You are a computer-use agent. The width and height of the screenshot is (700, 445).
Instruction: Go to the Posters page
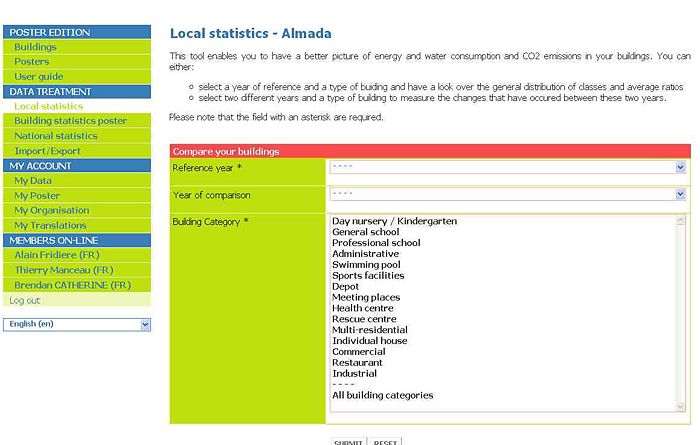pyautogui.click(x=31, y=62)
